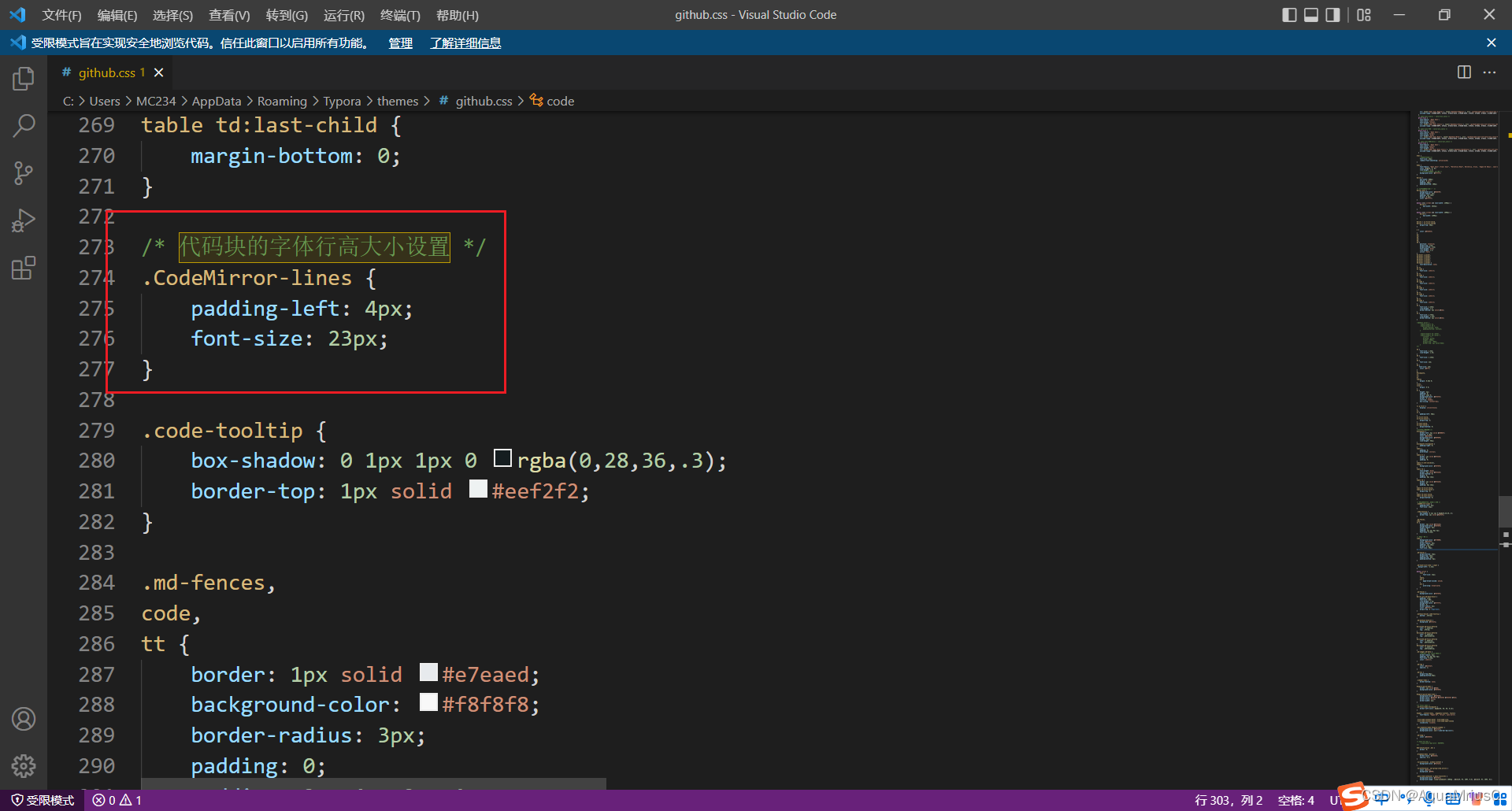Viewport: 1512px width, 811px height.
Task: Click line number 279 in the gutter
Action: 96,431
